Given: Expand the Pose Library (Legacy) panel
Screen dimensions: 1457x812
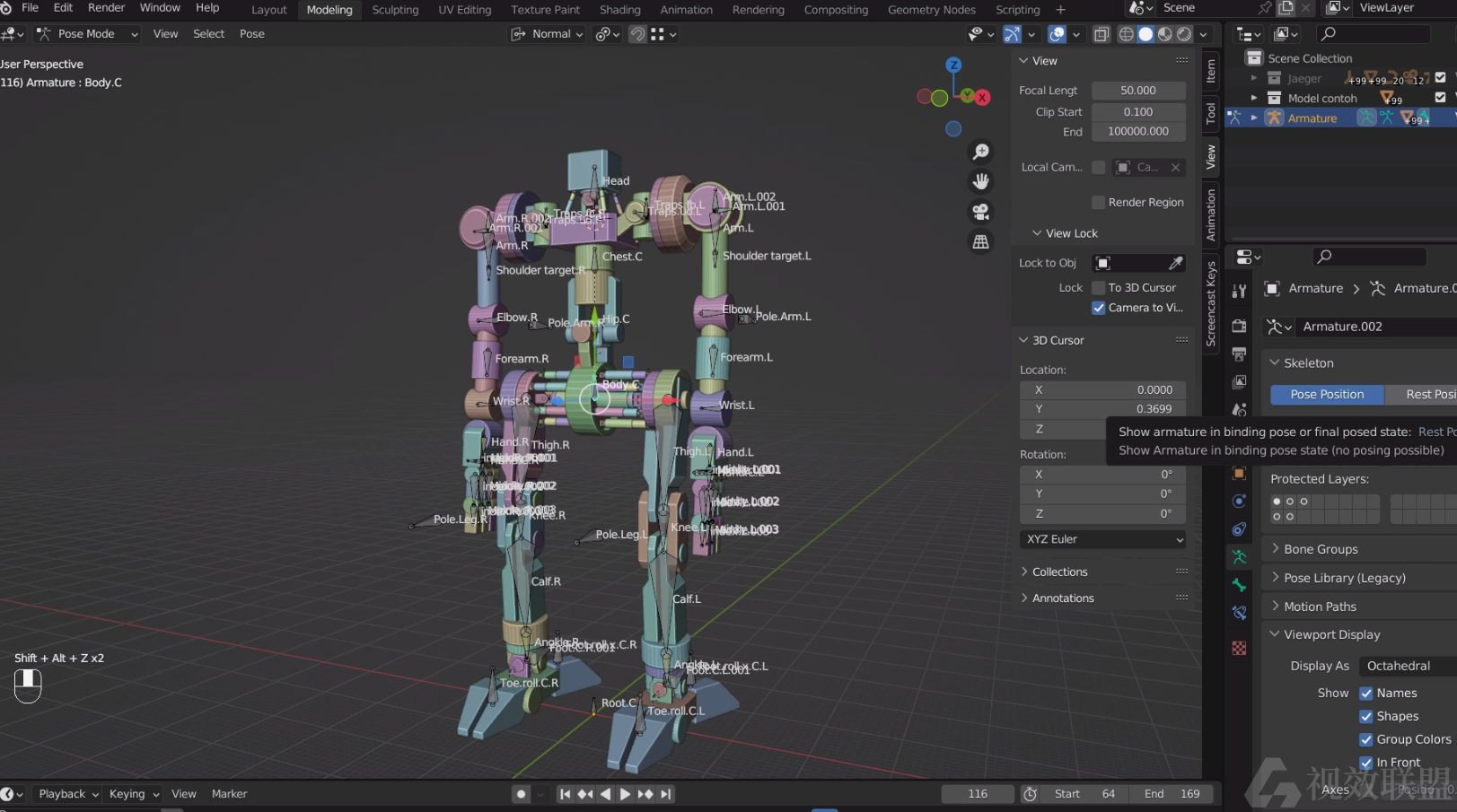Looking at the screenshot, I should tap(1359, 578).
